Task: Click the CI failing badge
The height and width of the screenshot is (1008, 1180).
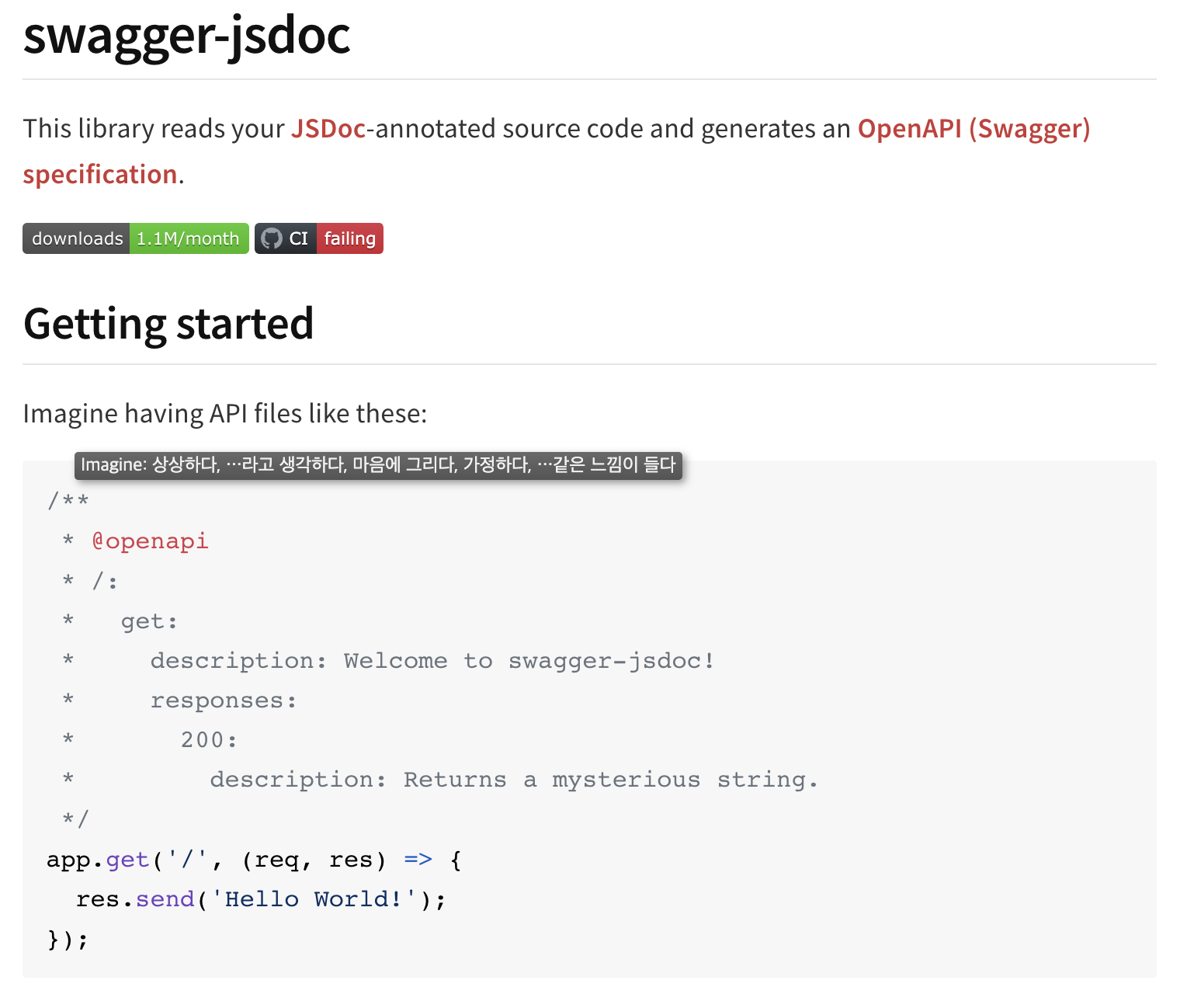Action: point(319,238)
